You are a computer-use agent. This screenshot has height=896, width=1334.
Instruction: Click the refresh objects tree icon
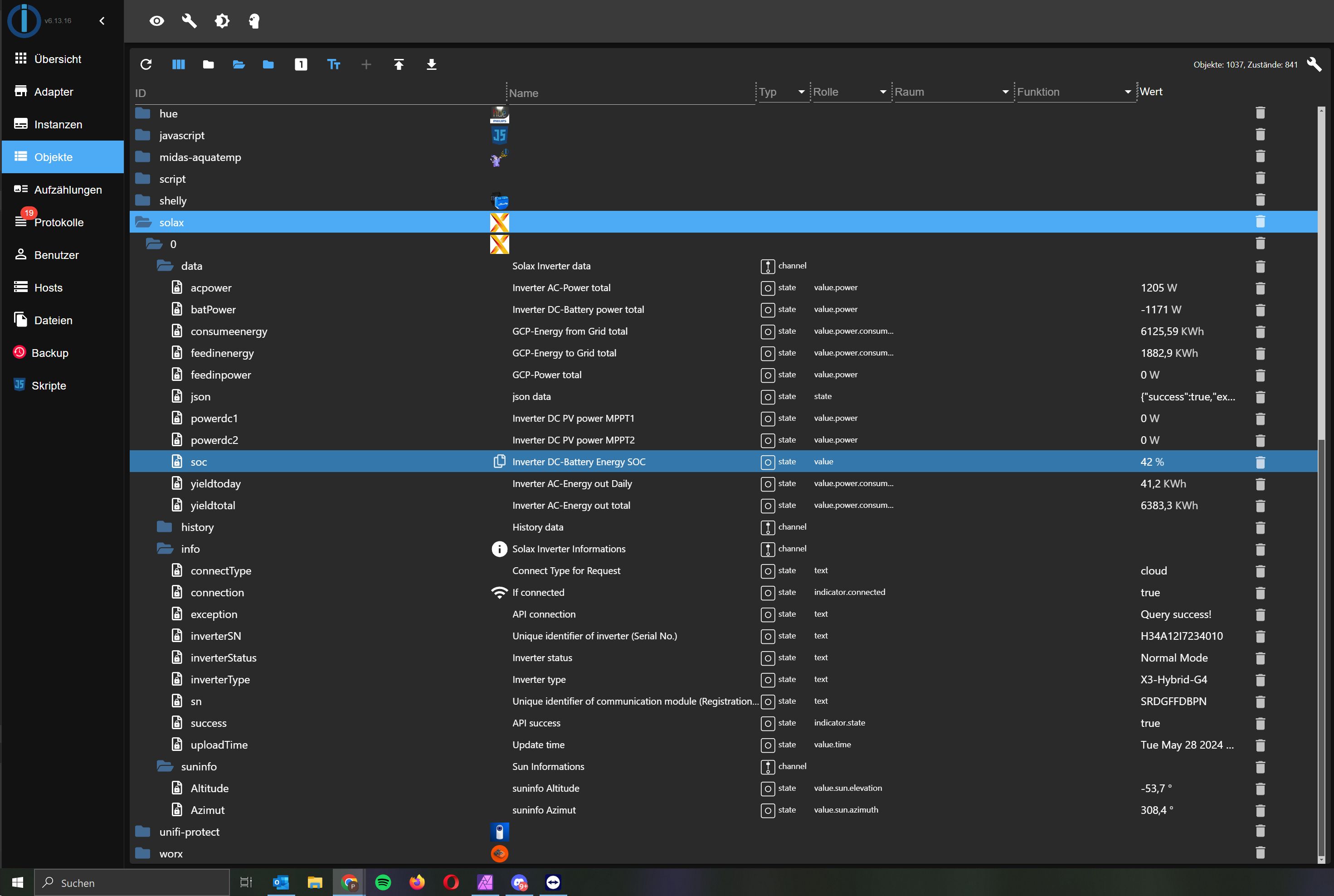coord(146,64)
